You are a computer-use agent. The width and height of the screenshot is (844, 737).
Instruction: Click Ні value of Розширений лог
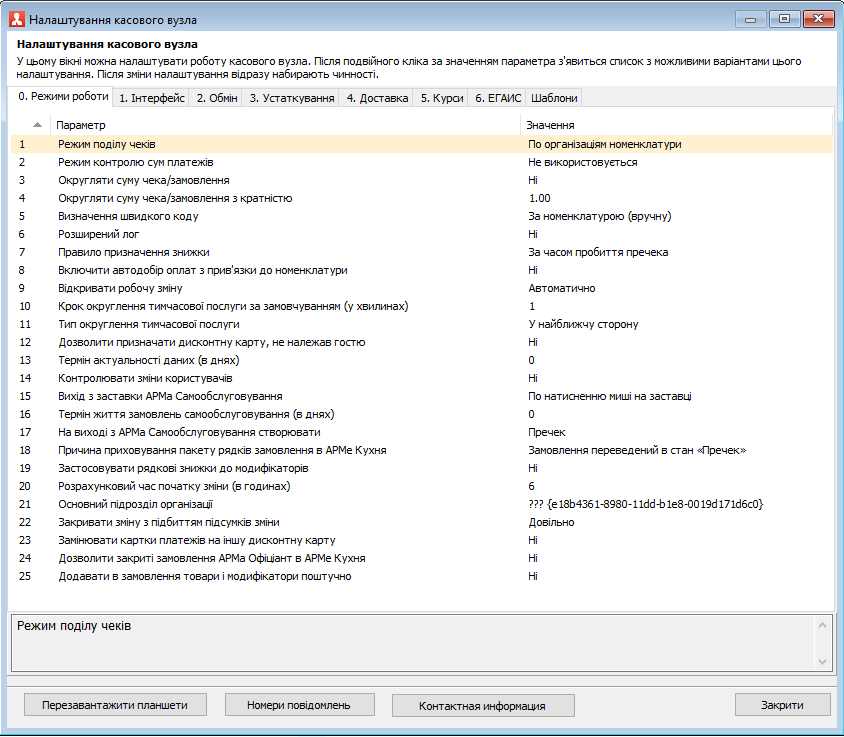coord(533,234)
